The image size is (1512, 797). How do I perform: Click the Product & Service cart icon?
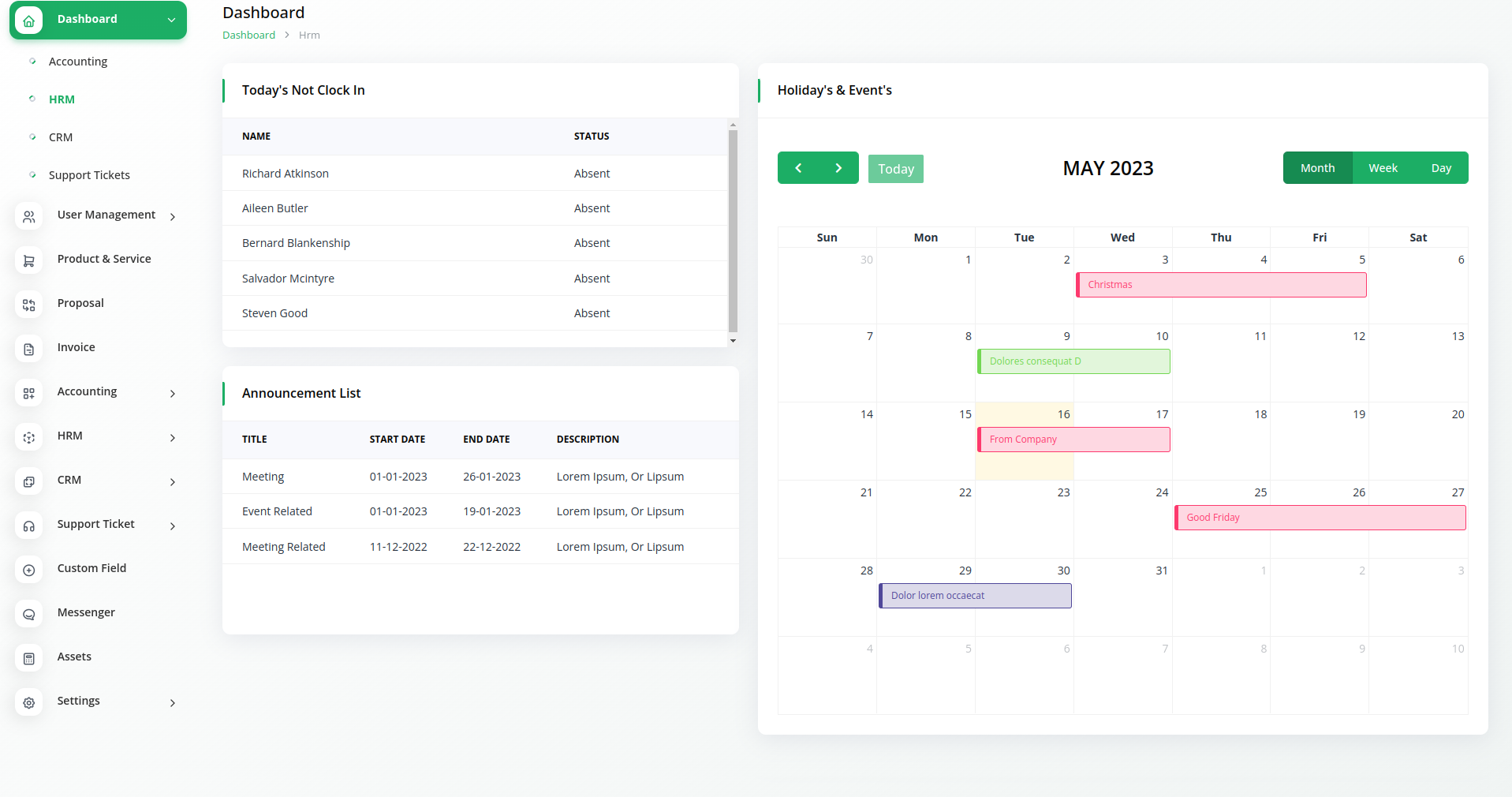click(29, 260)
